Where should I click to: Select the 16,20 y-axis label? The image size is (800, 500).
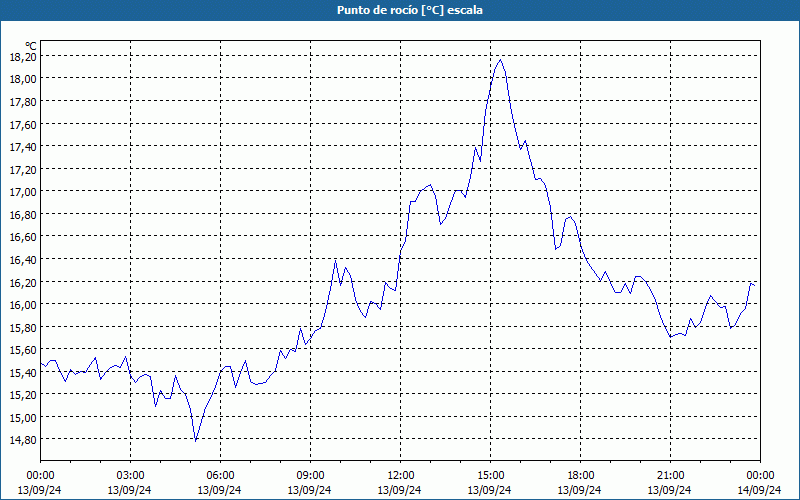pos(23,282)
